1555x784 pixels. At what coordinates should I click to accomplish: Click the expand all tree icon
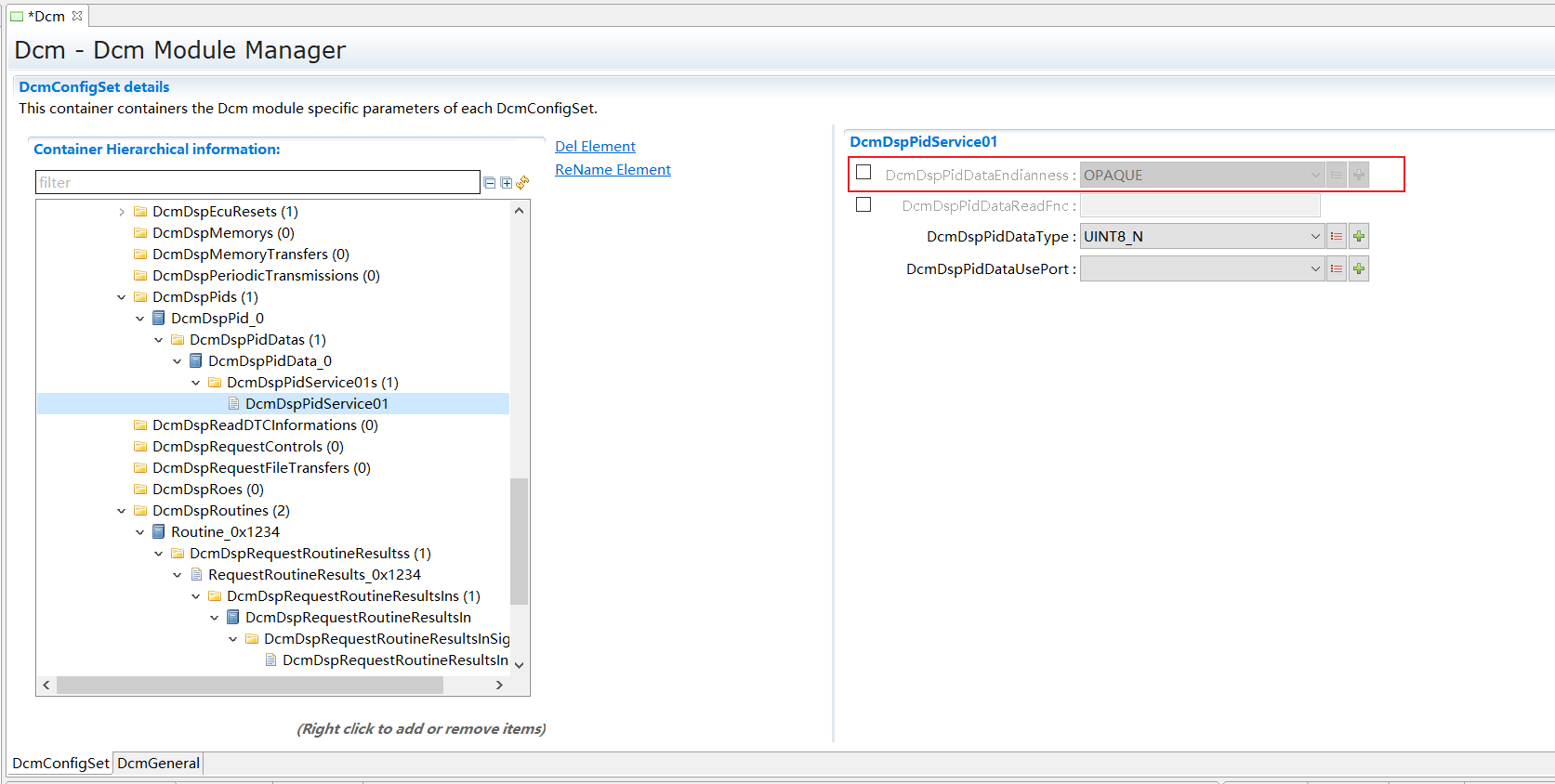506,183
